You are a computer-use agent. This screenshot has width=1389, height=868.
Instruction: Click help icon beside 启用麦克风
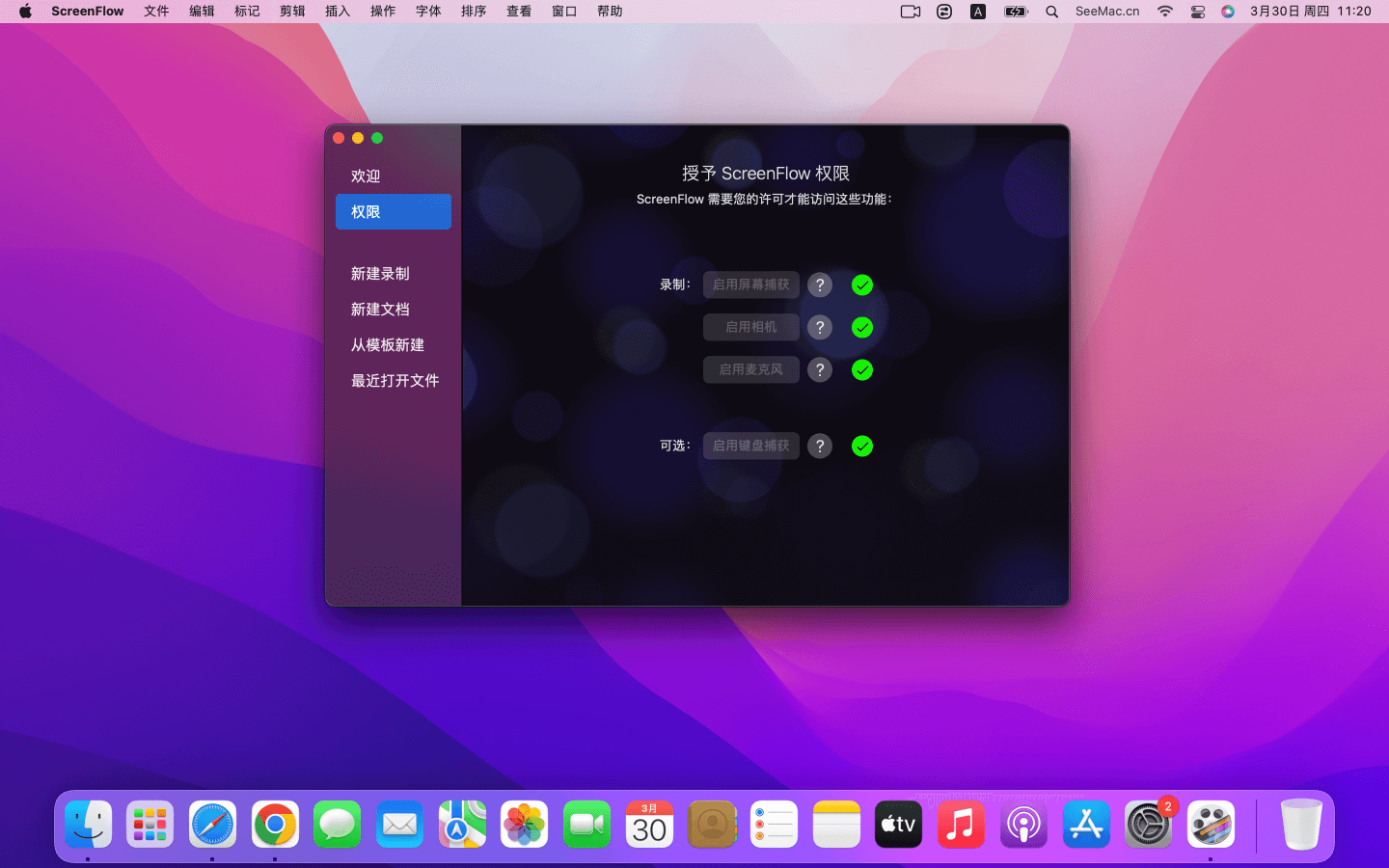[820, 370]
